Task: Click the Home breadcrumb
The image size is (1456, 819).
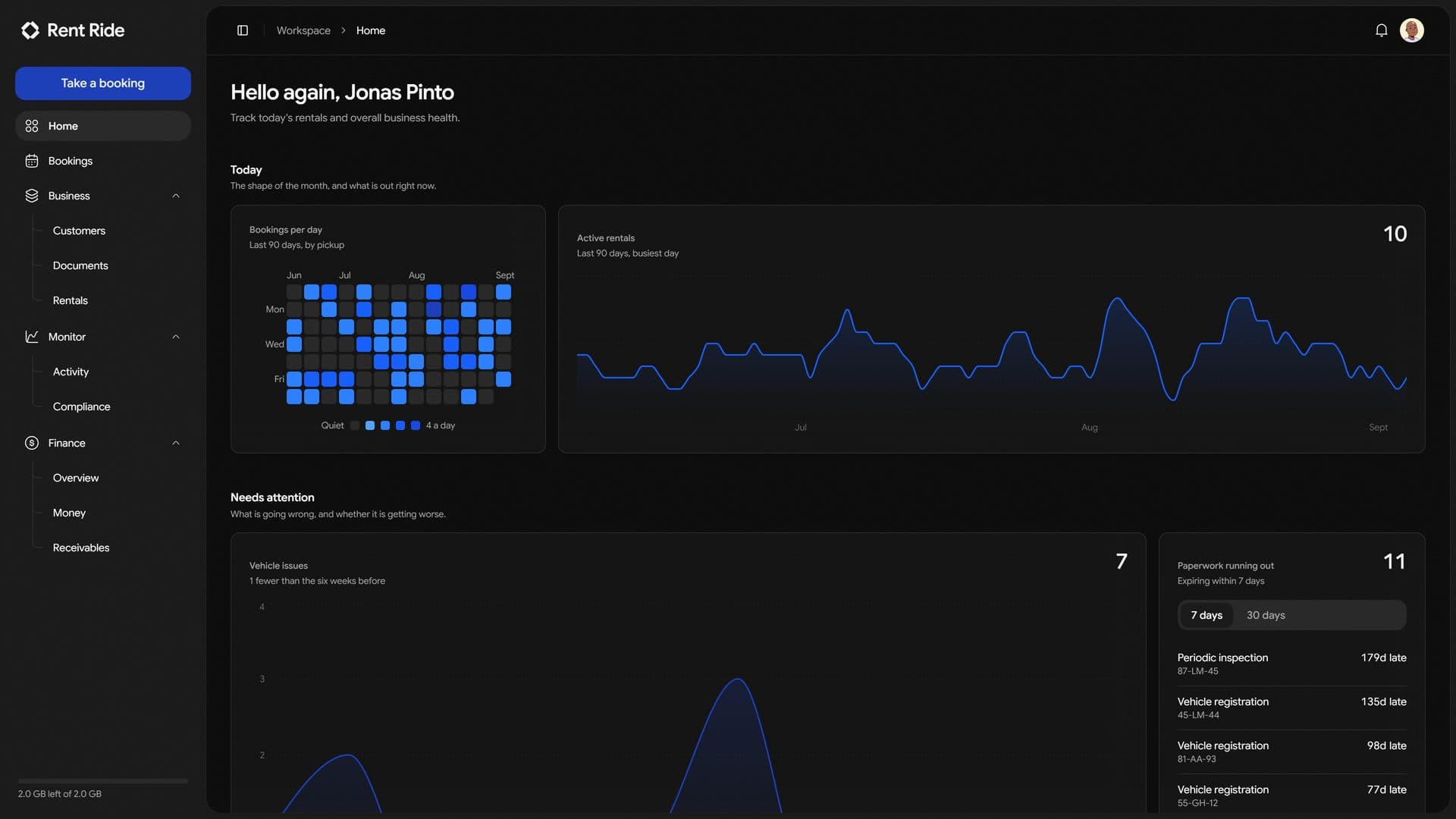Action: pos(371,30)
